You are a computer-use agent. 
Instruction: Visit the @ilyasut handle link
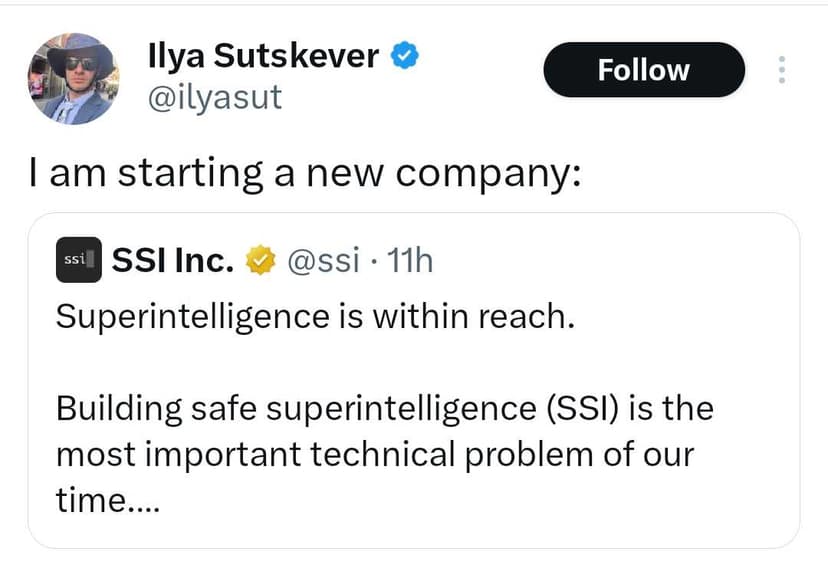(215, 97)
